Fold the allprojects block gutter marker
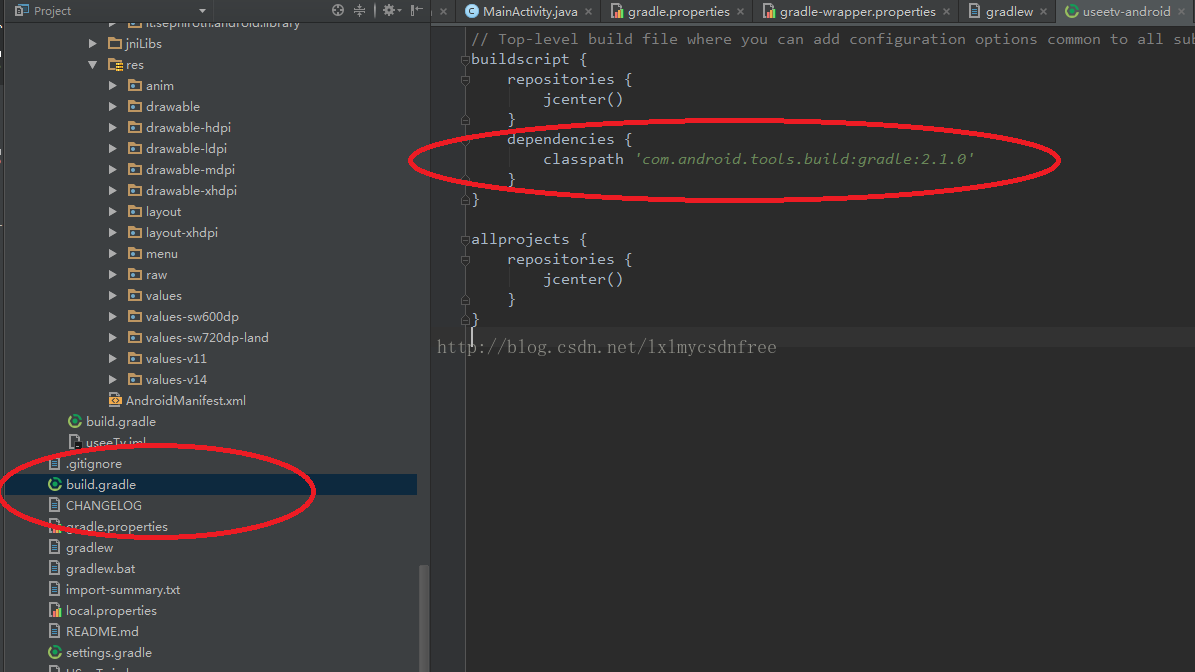Screen dimensions: 1195x672 pyautogui.click(x=465, y=239)
